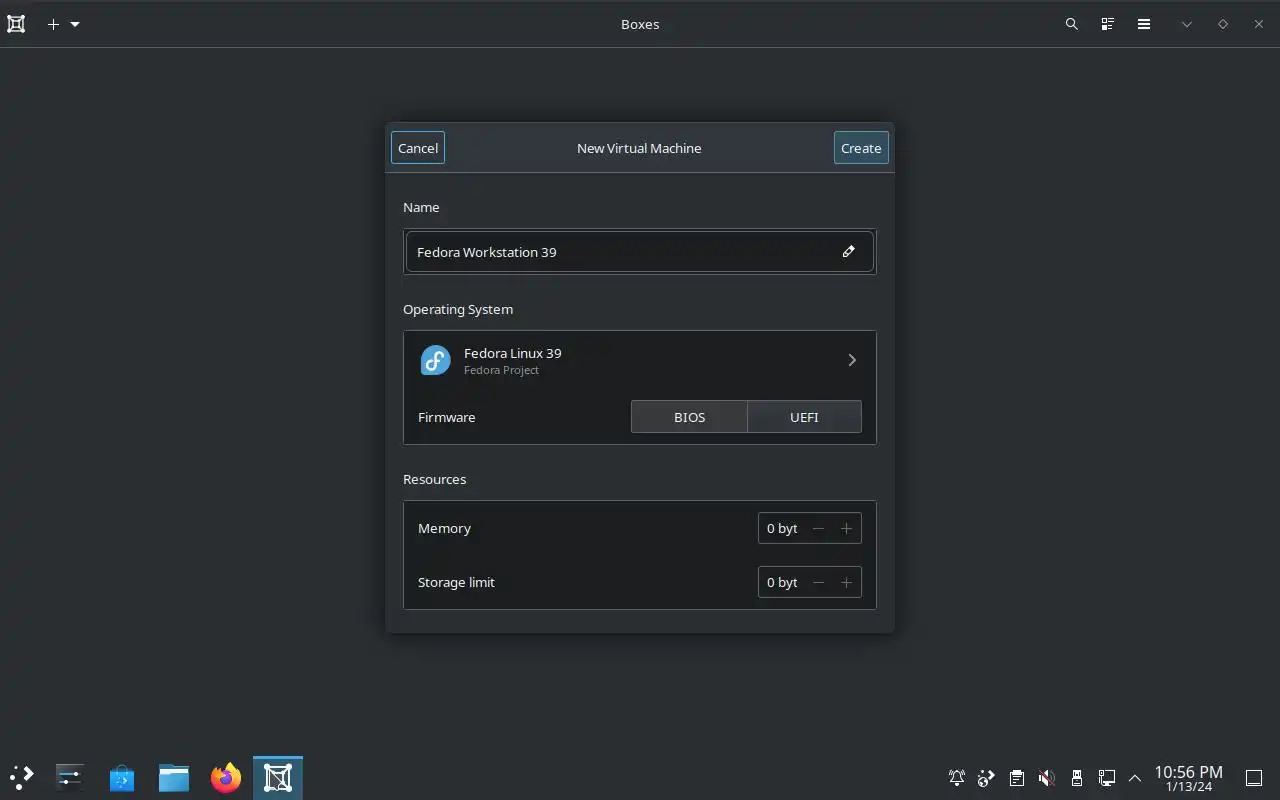Open the KDE application launcher

point(22,777)
